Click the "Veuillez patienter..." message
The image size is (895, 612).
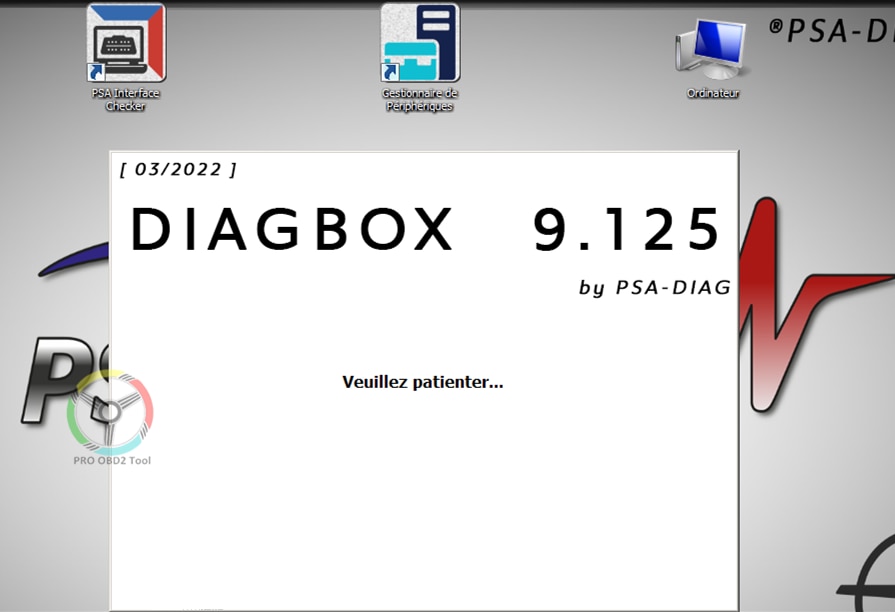pyautogui.click(x=422, y=382)
